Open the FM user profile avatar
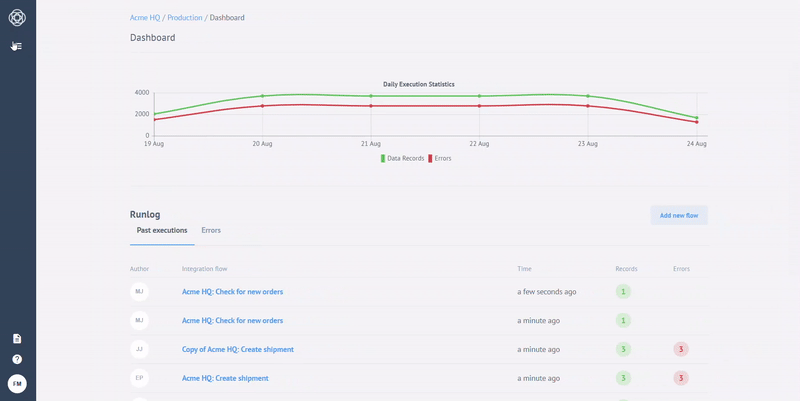 (17, 384)
